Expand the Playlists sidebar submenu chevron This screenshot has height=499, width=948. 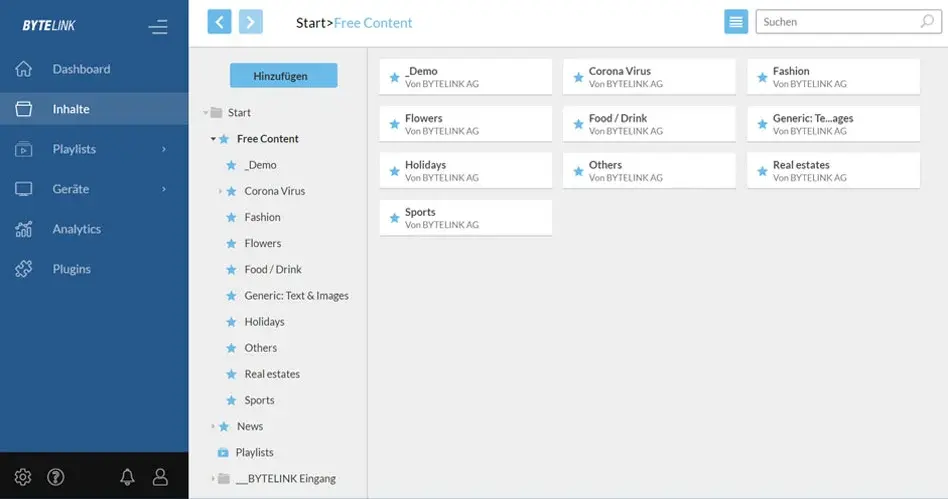pos(164,149)
